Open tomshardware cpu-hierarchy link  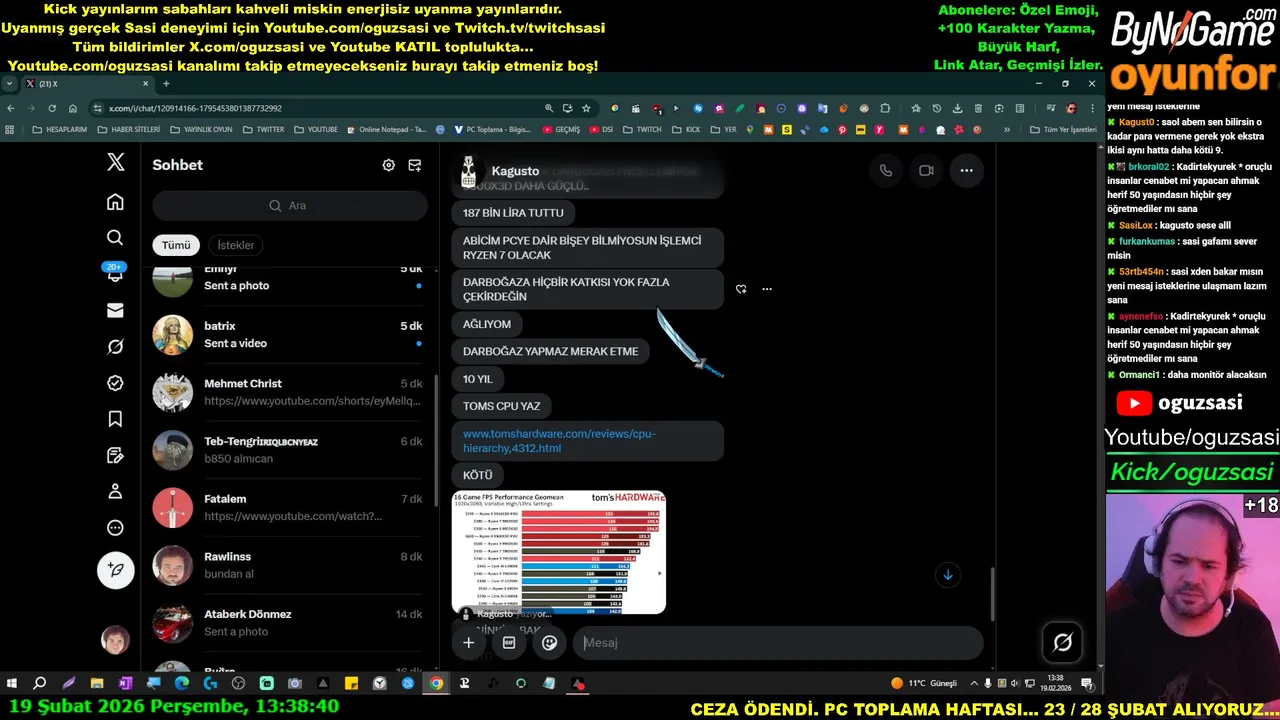point(559,441)
